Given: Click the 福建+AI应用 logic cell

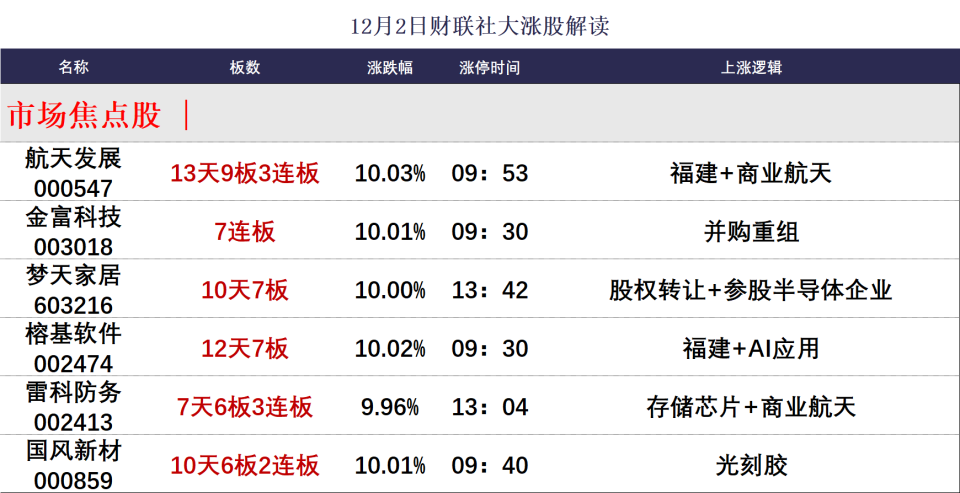Looking at the screenshot, I should click(751, 348).
